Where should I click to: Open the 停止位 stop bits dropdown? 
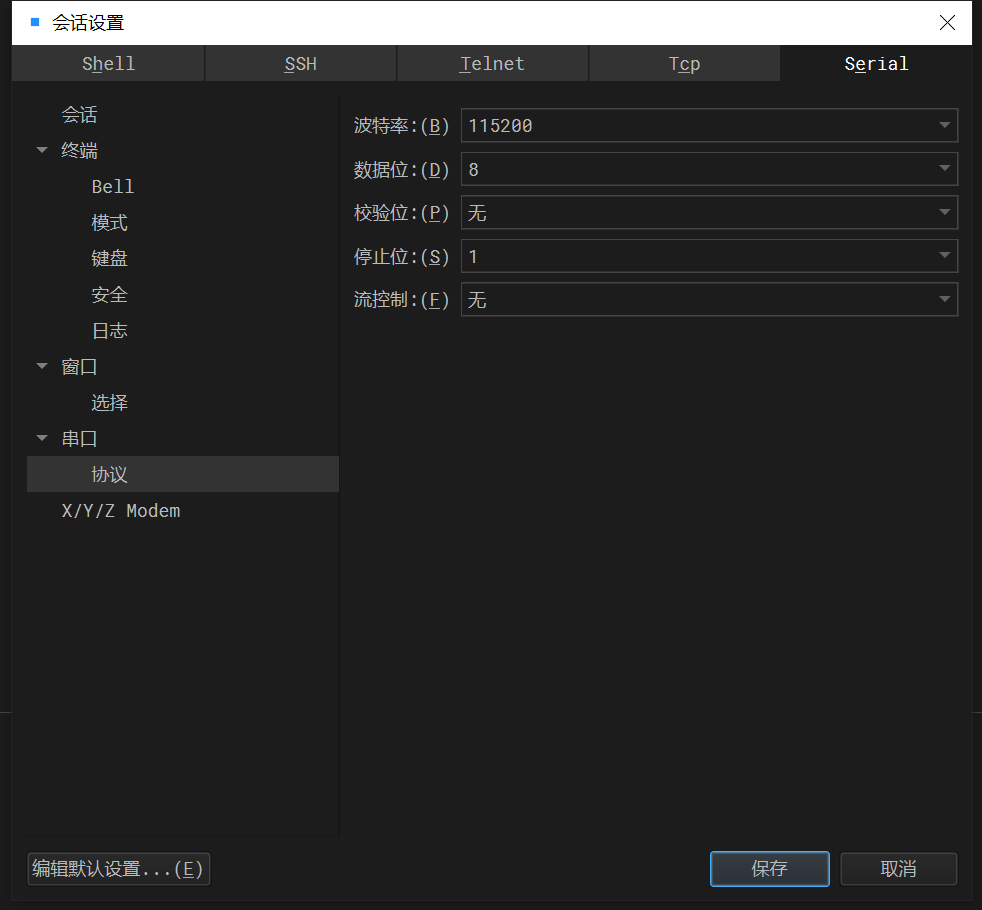pyautogui.click(x=709, y=256)
